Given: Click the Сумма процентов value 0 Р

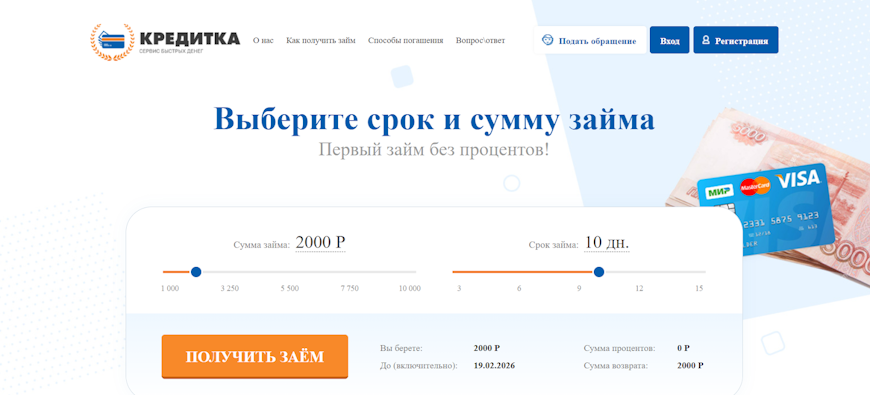Looking at the screenshot, I should 683,348.
